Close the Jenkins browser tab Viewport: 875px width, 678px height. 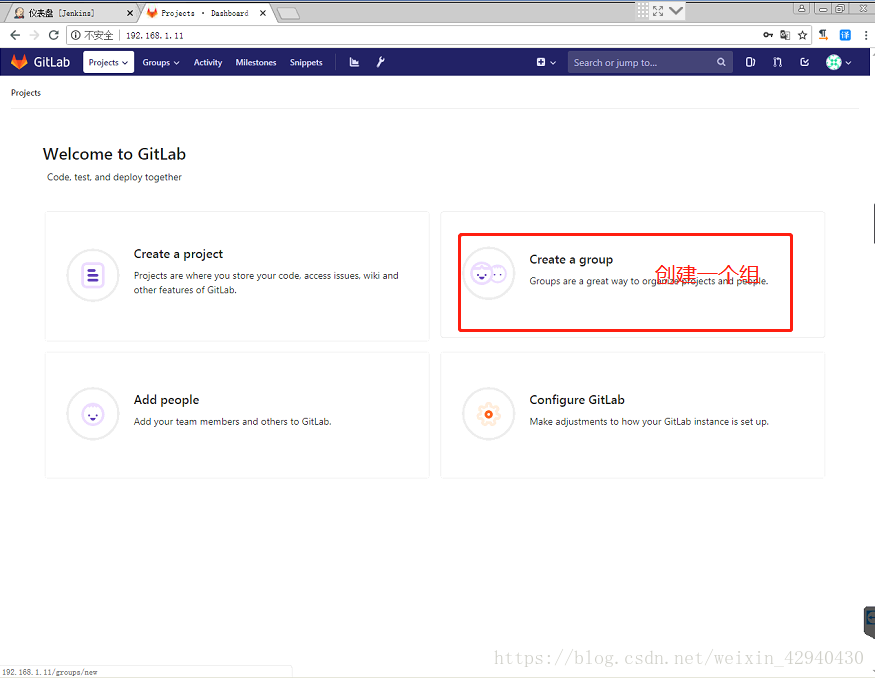[129, 13]
